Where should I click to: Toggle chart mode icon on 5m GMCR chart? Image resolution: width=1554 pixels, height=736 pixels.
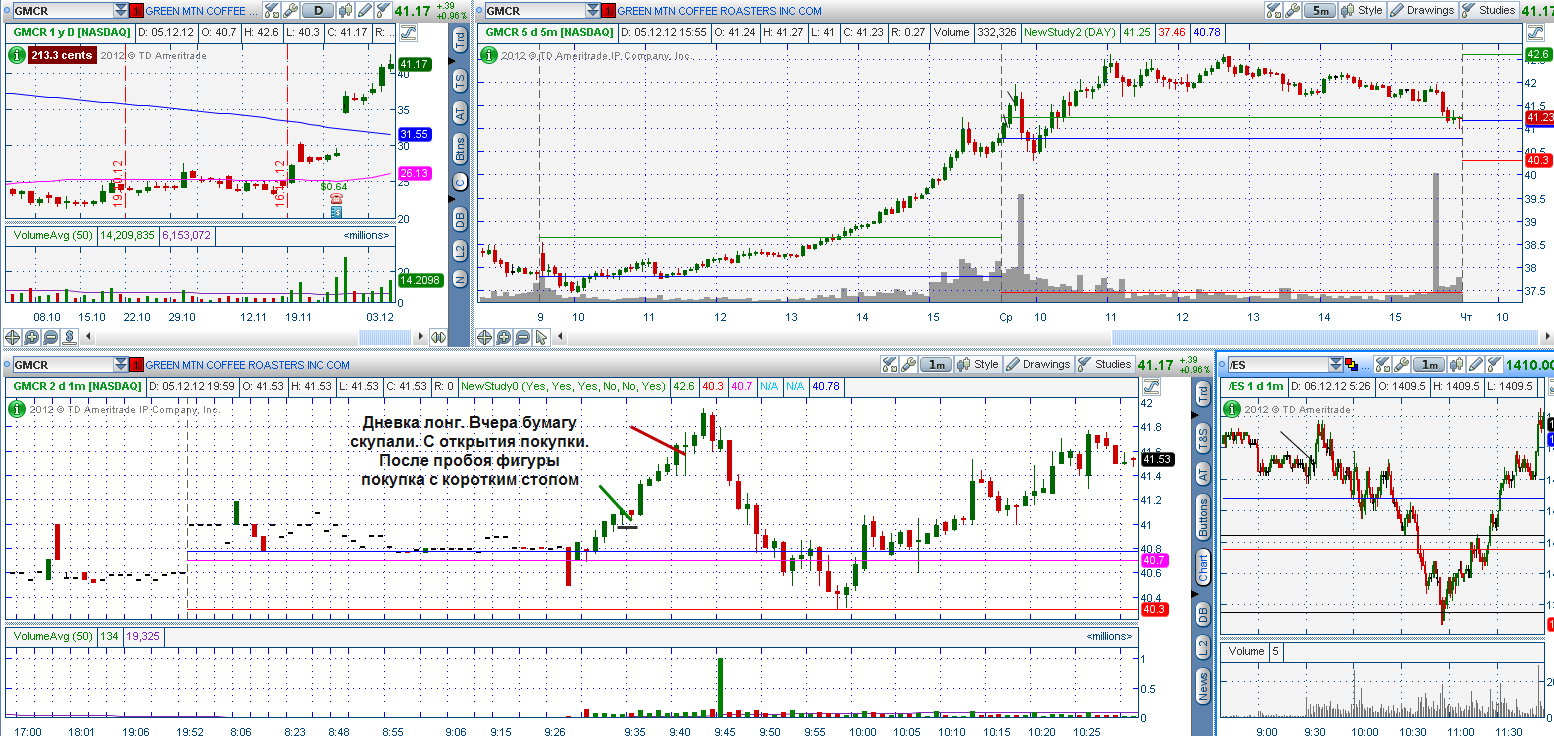pos(1535,32)
